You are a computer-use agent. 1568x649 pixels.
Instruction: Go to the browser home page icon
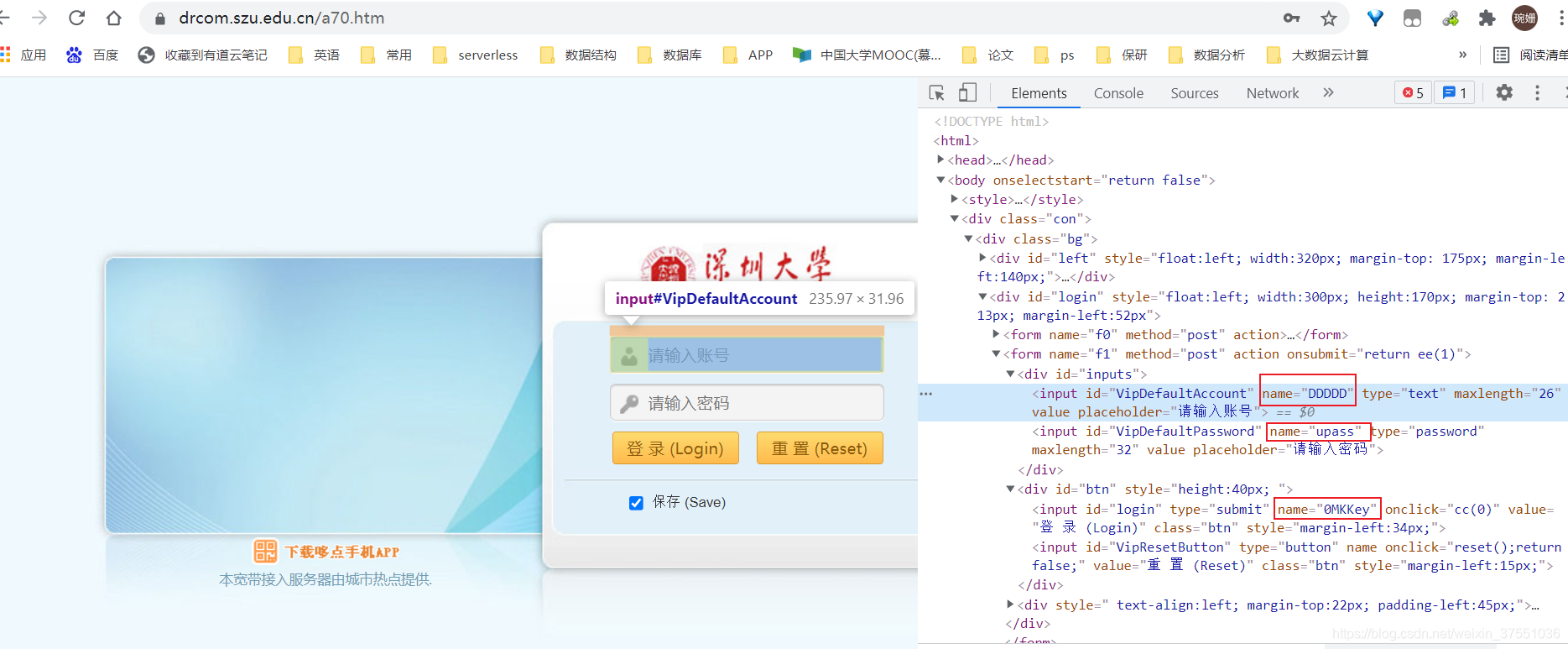click(x=113, y=18)
